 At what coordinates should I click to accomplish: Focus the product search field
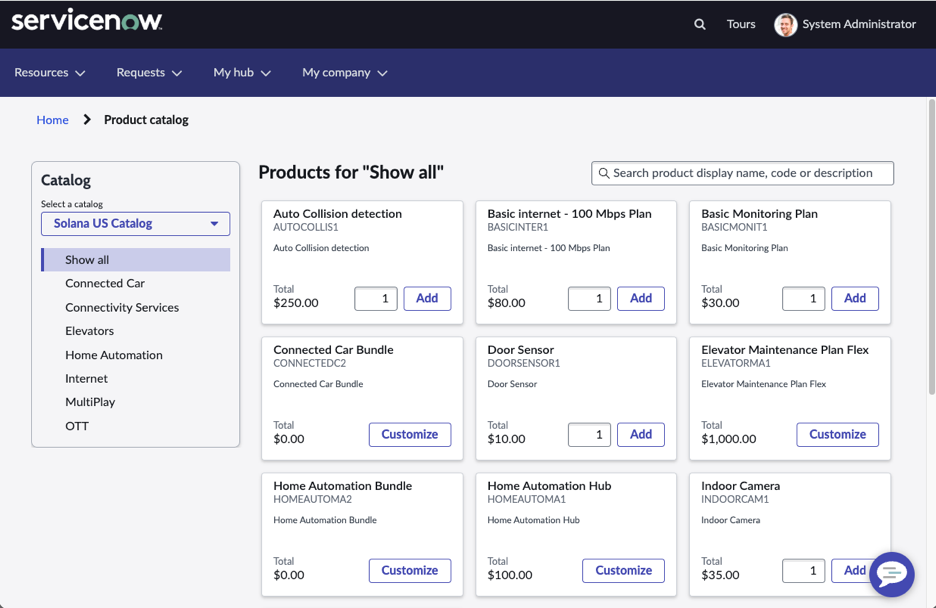point(743,173)
